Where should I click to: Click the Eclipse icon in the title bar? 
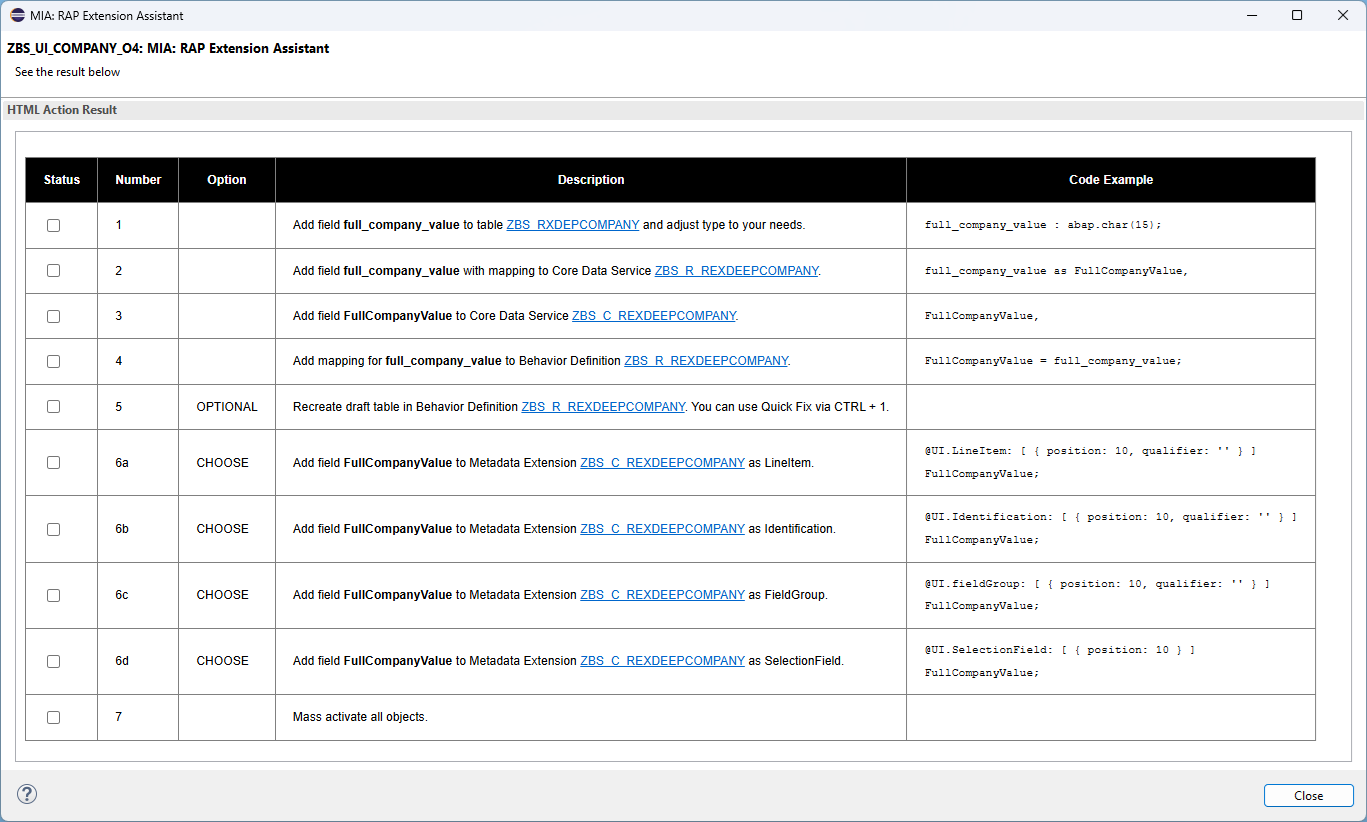(17, 15)
